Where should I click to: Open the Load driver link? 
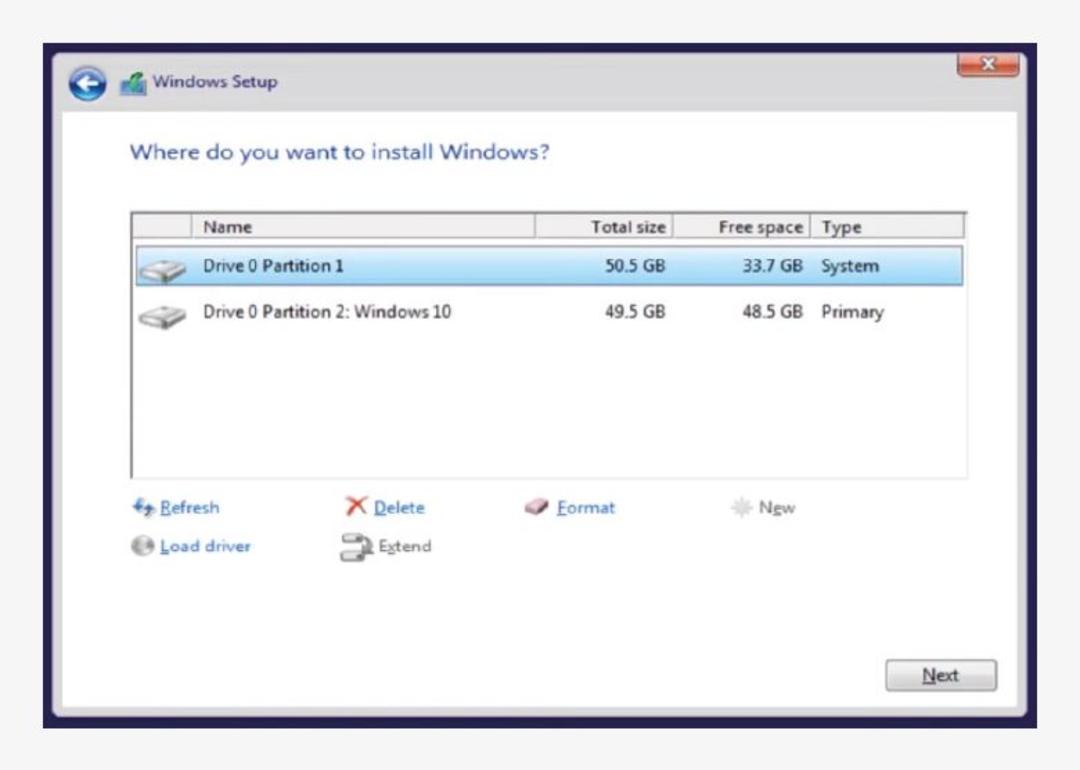(205, 546)
